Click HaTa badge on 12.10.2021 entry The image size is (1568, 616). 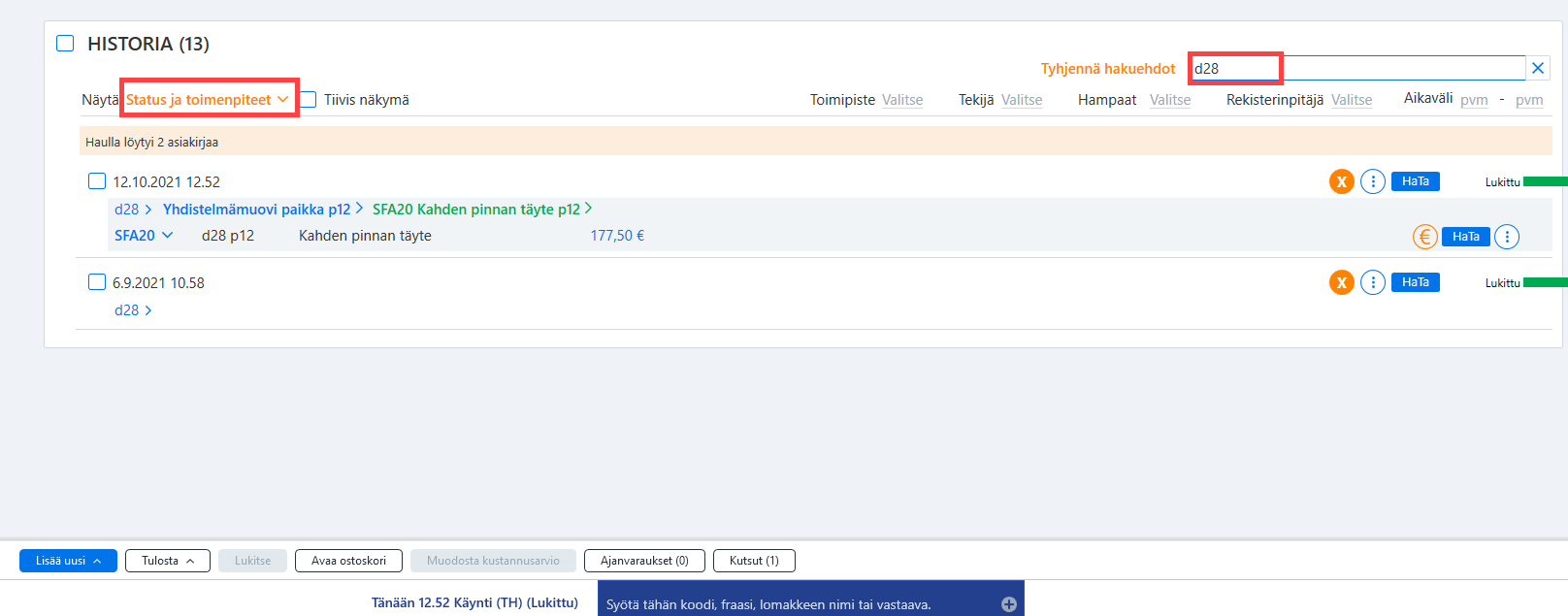tap(1416, 181)
